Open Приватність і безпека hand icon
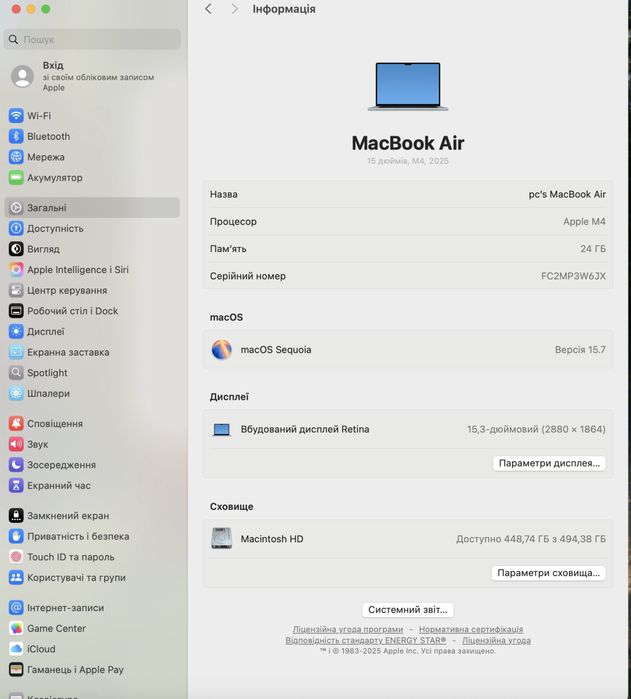 coord(16,536)
